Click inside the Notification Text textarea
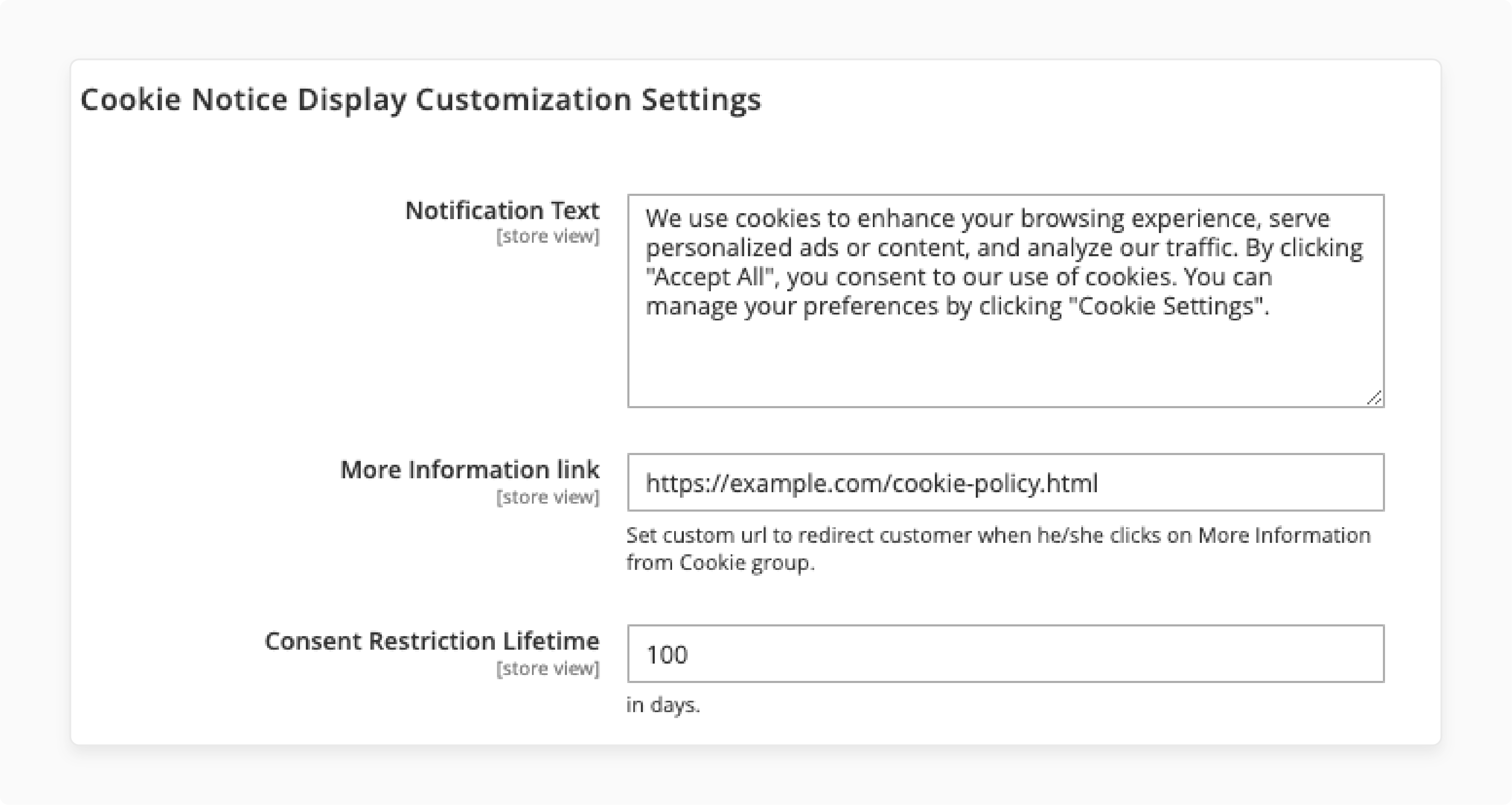Screen dimensions: 1512x805 click(1005, 300)
